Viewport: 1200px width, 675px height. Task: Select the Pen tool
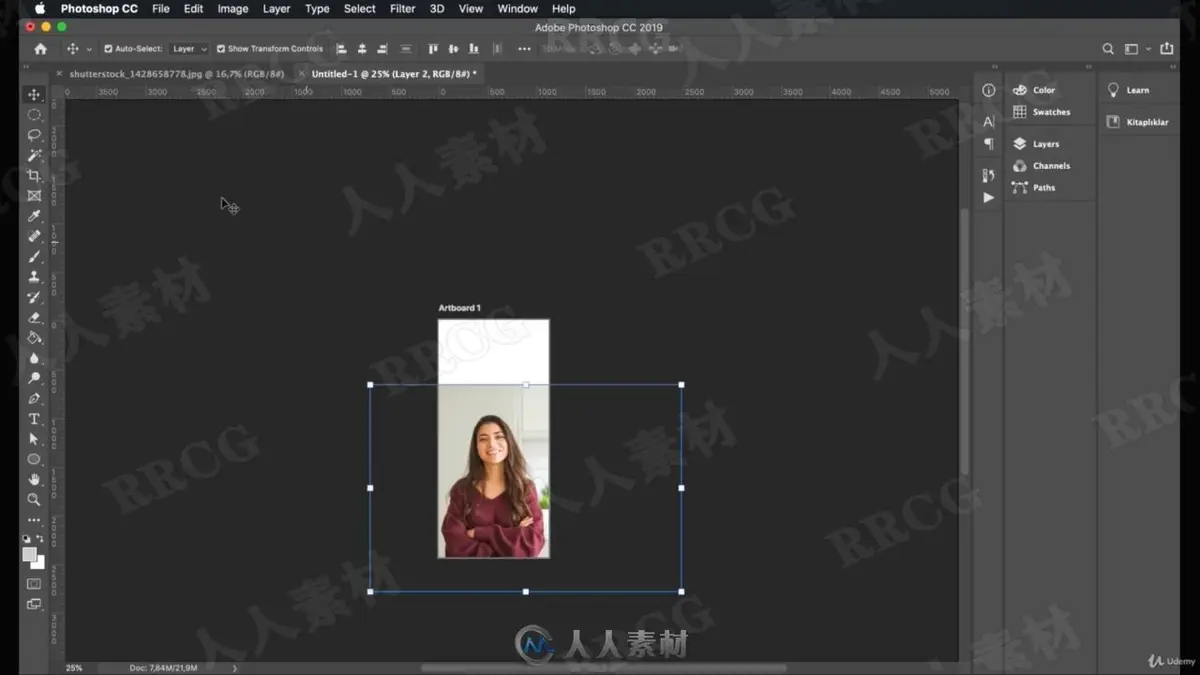(x=34, y=399)
